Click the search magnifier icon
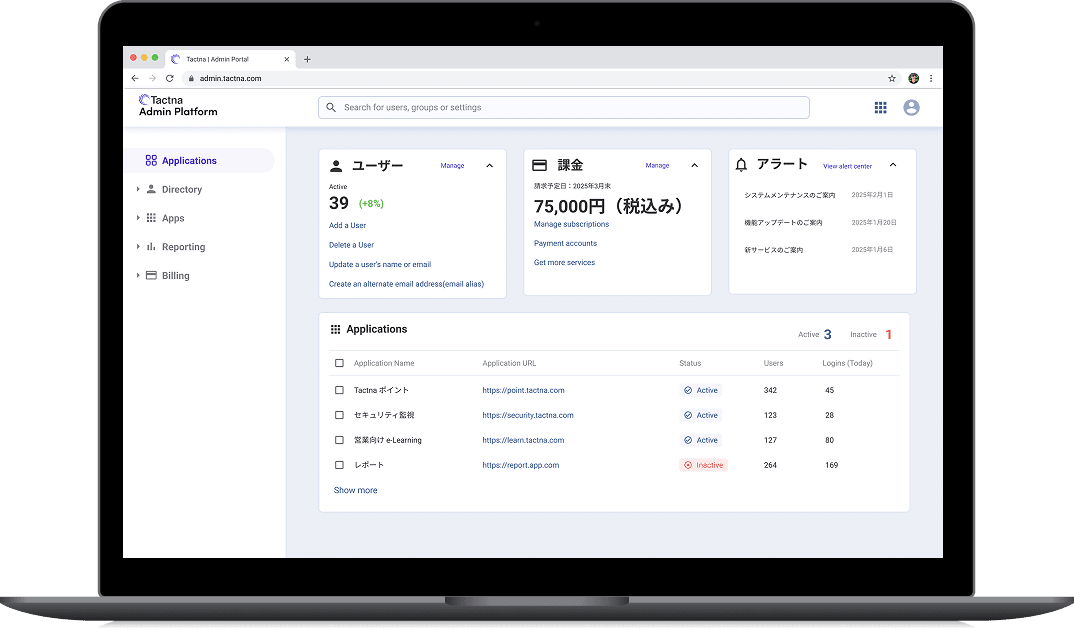This screenshot has height=629, width=1074. (x=331, y=108)
